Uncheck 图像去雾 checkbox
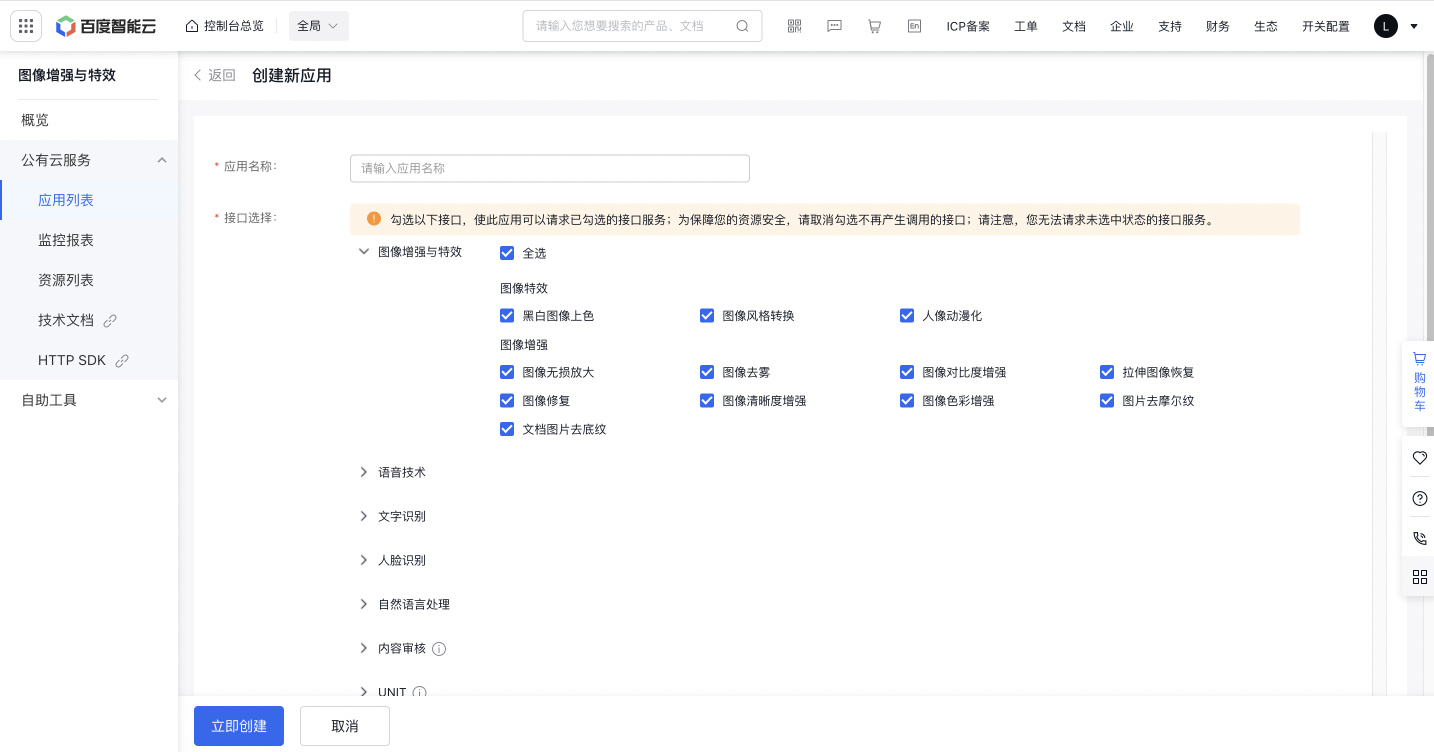 707,372
